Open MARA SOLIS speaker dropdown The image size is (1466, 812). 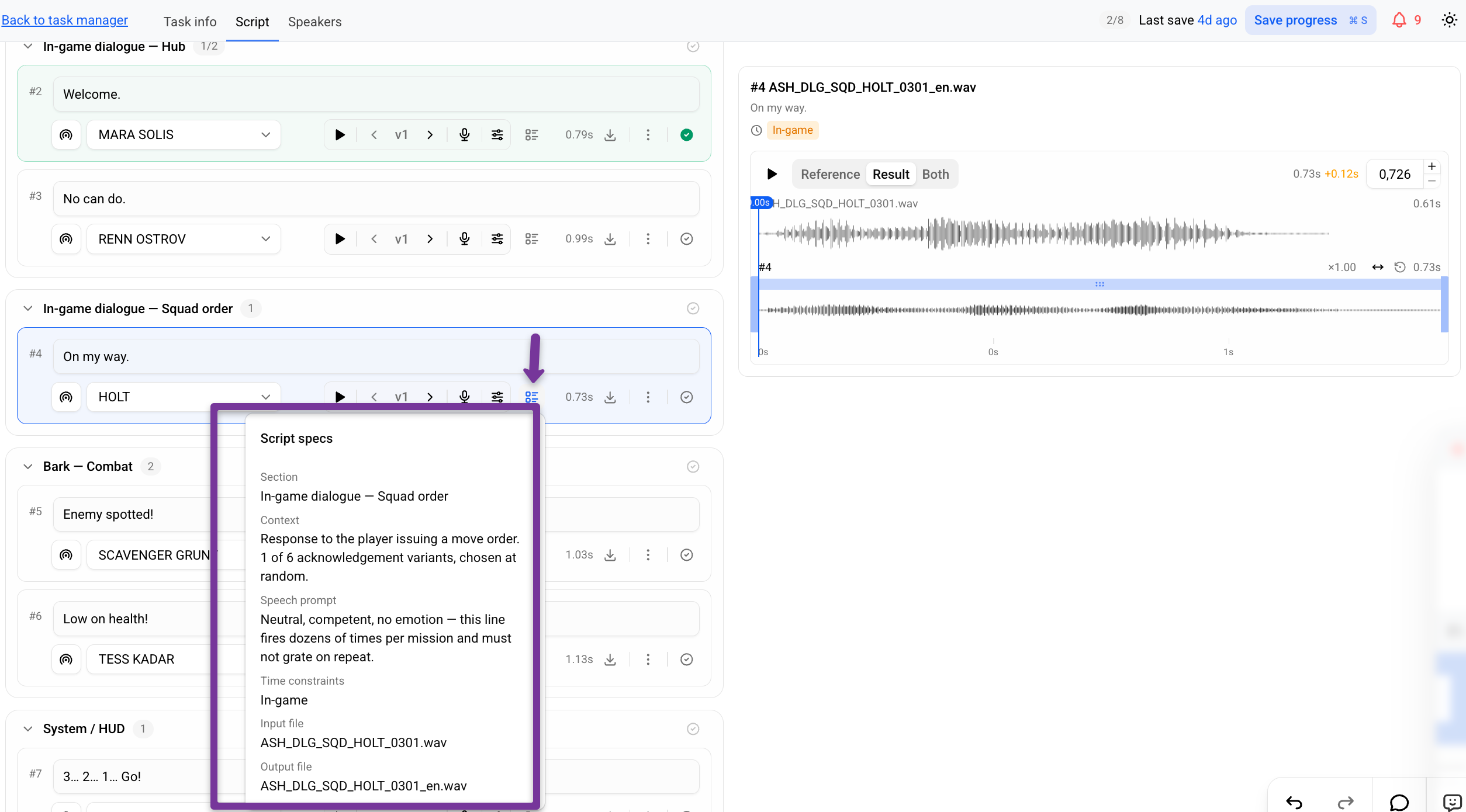point(184,135)
